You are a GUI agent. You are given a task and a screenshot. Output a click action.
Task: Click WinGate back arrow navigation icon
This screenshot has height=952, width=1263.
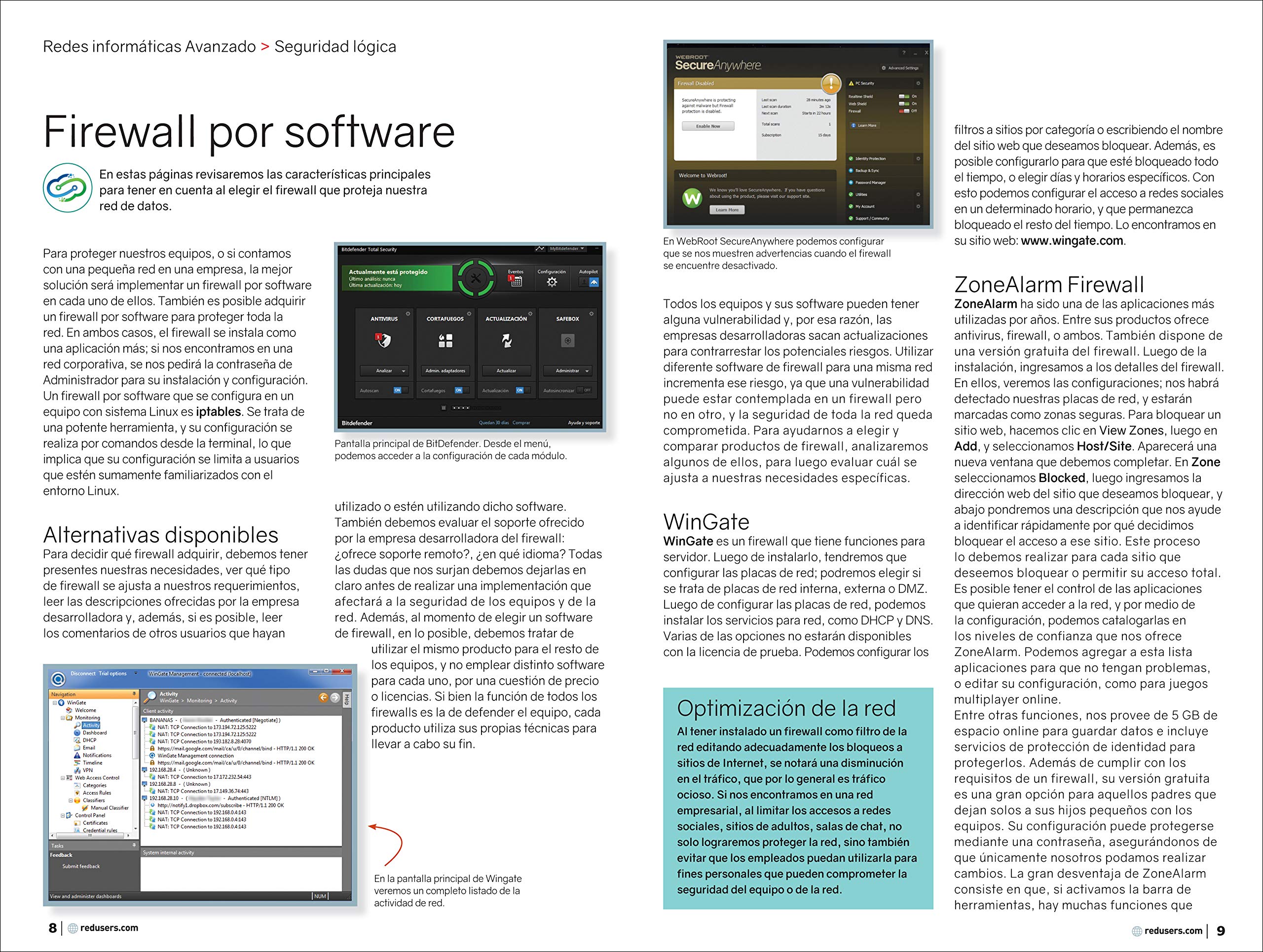pyautogui.click(x=323, y=697)
